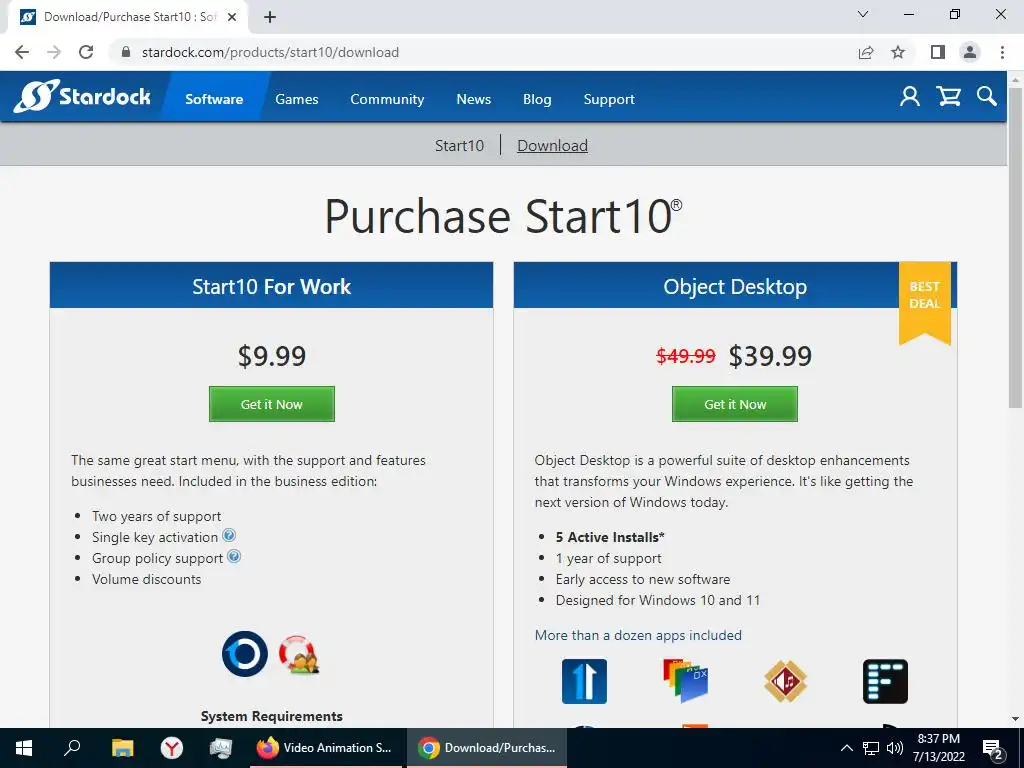Click the page vertical scrollbar thumb

coord(1015,248)
